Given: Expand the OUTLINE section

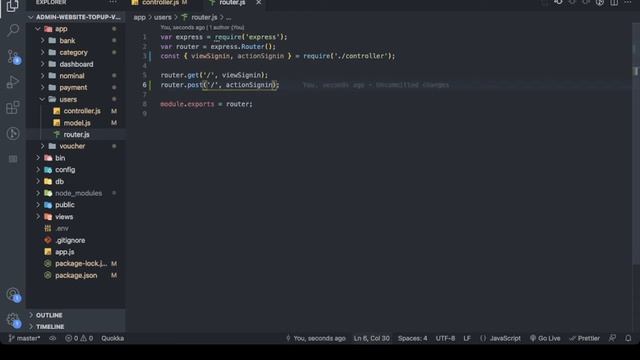Looking at the screenshot, I should coord(49,315).
